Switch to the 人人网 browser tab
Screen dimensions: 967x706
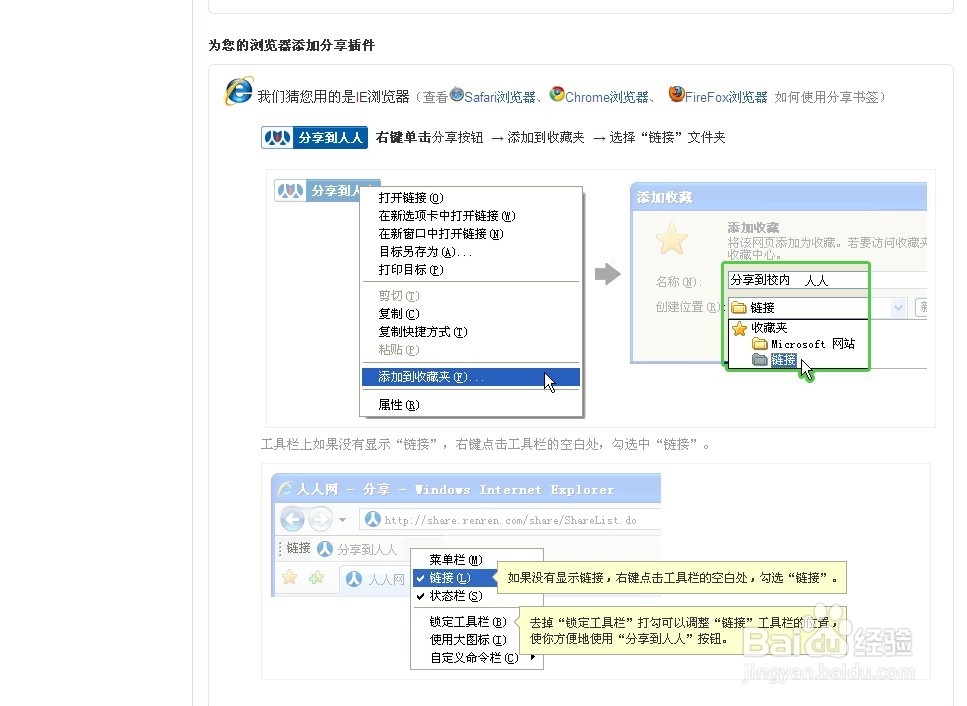pyautogui.click(x=375, y=580)
